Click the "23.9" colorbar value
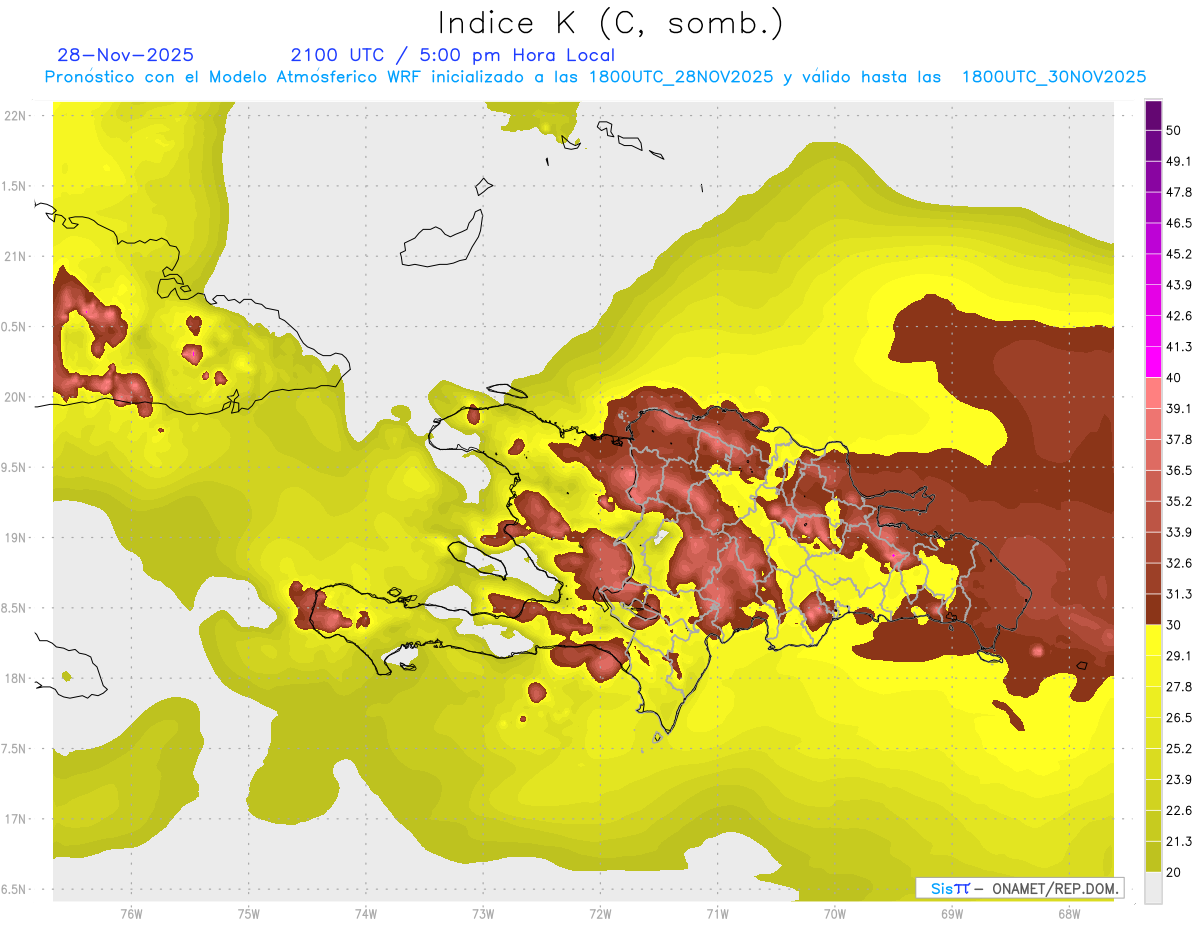 [1179, 780]
